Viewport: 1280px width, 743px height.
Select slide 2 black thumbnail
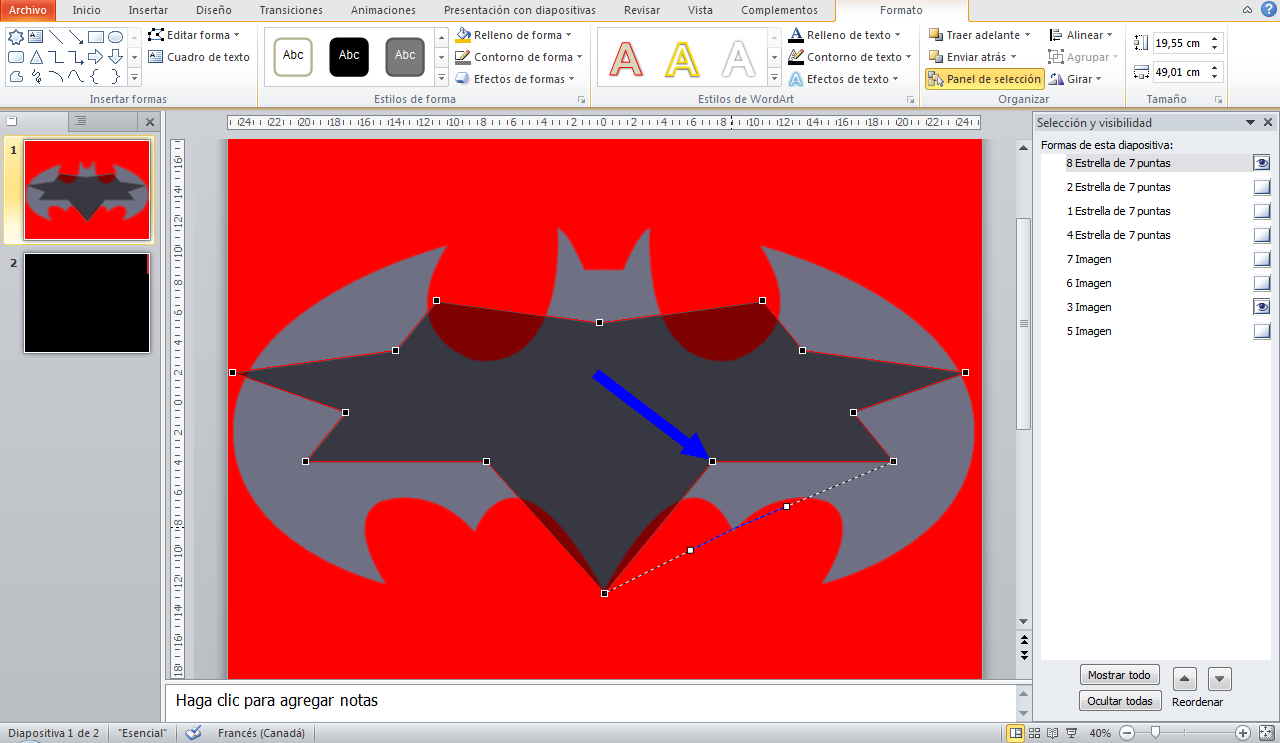point(87,303)
